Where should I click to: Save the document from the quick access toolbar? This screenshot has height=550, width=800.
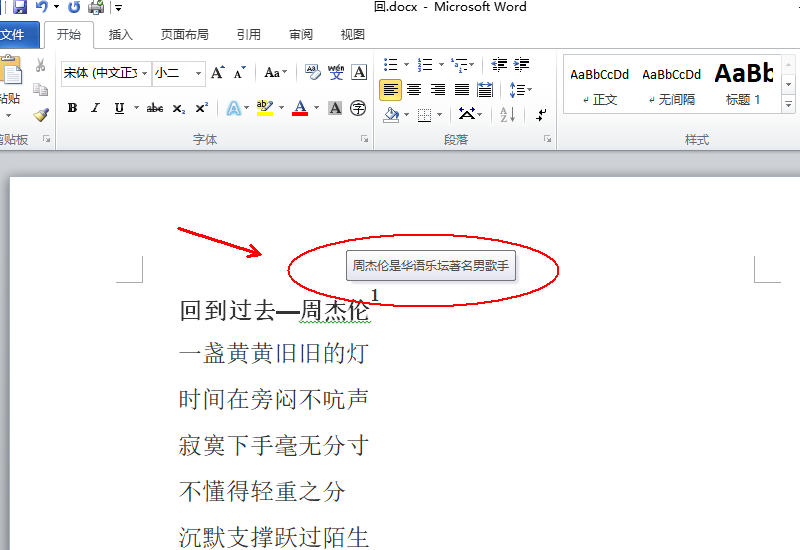tap(19, 7)
